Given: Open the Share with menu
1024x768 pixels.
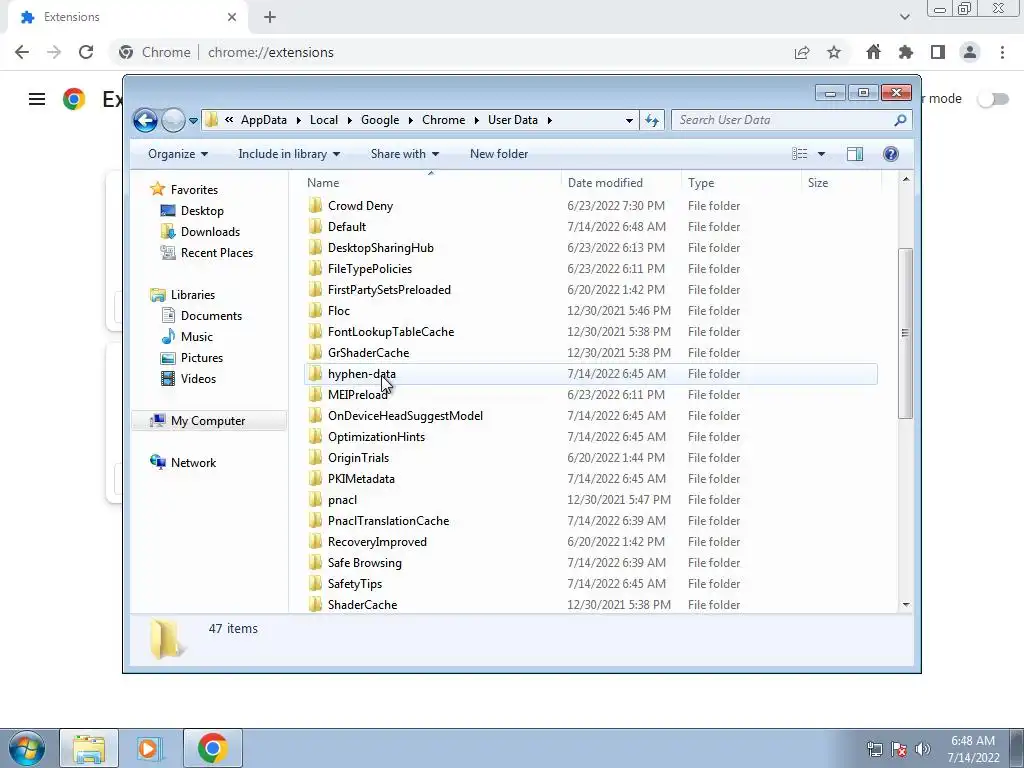Looking at the screenshot, I should point(405,154).
